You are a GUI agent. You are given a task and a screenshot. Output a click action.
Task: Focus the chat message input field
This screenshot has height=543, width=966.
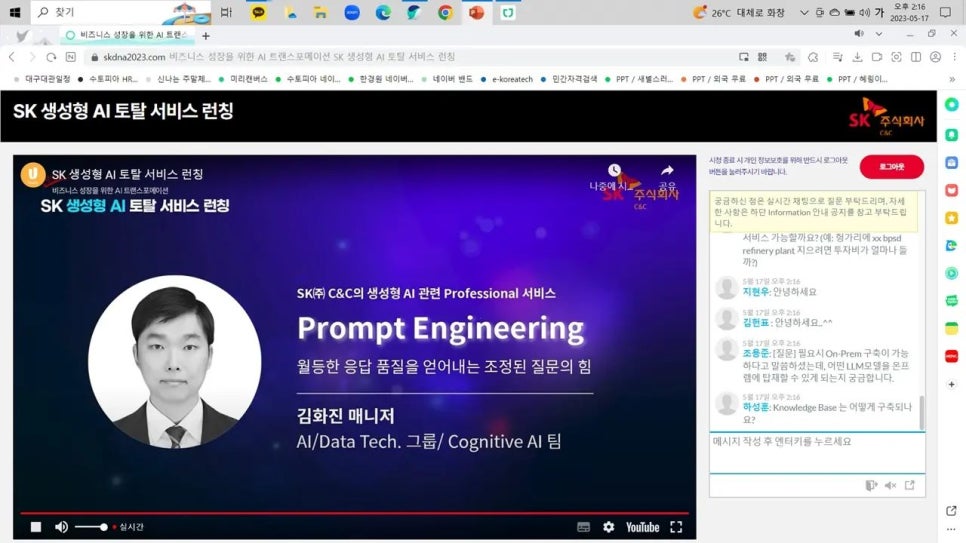click(817, 452)
